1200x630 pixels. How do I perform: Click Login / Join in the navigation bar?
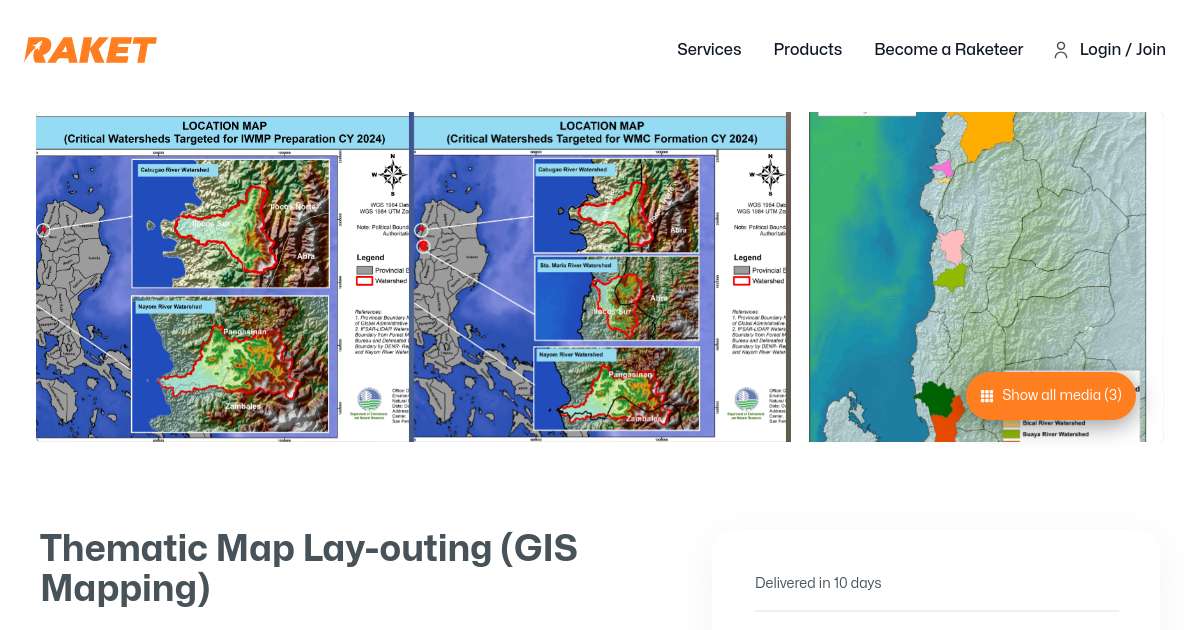(1122, 50)
